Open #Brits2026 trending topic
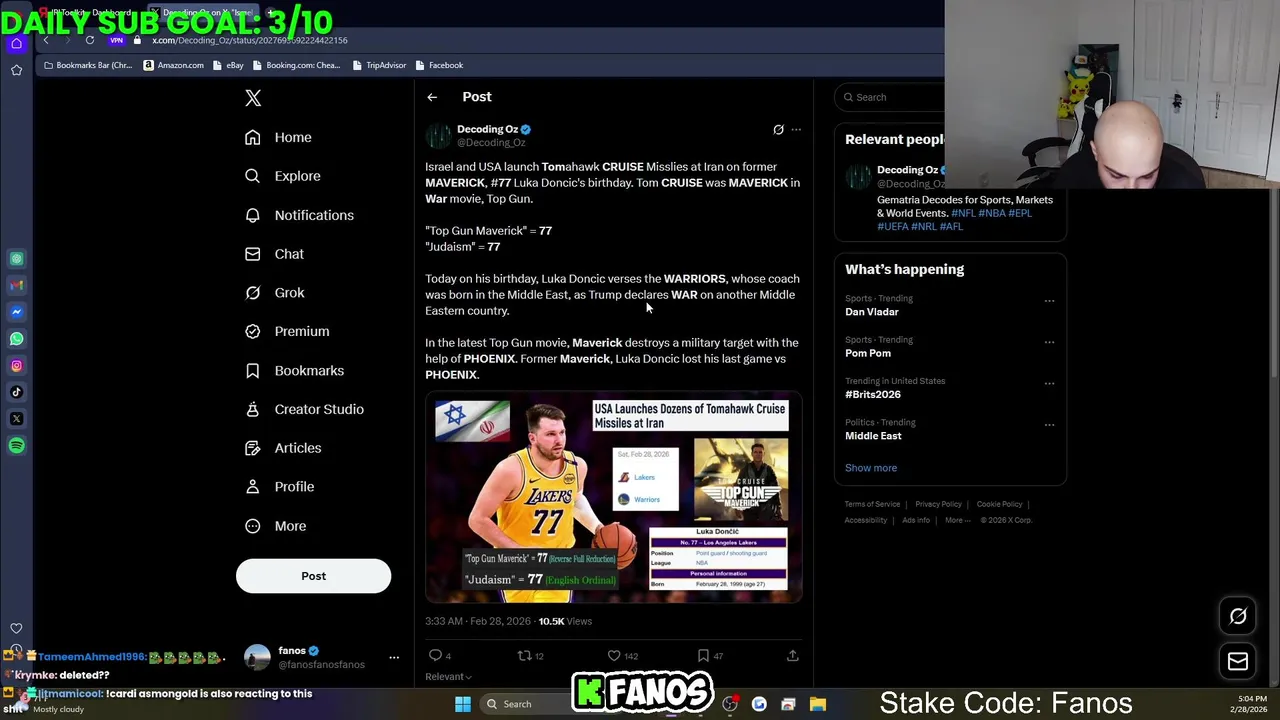This screenshot has width=1280, height=720. click(x=872, y=394)
